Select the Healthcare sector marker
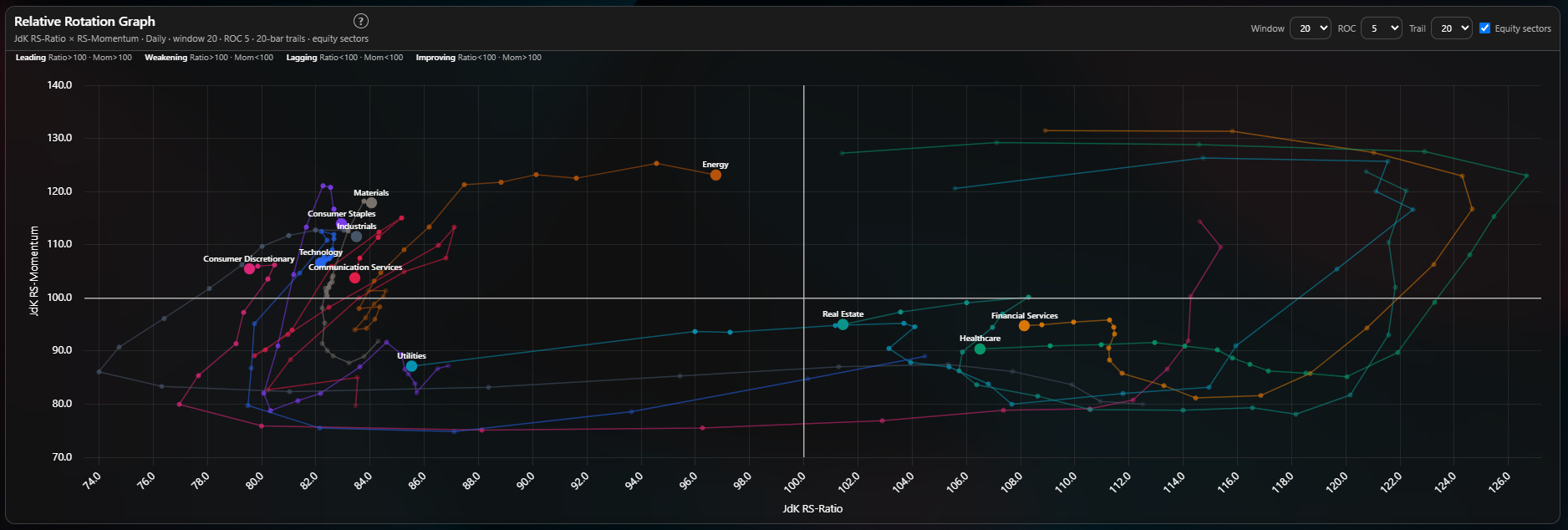 point(980,349)
